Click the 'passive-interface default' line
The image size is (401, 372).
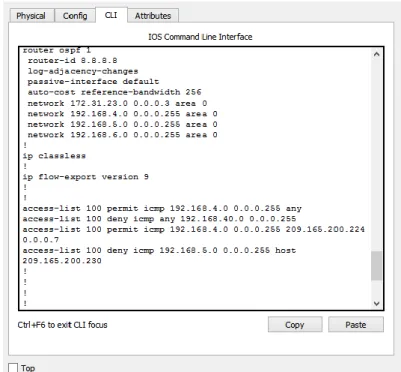[x=93, y=82]
